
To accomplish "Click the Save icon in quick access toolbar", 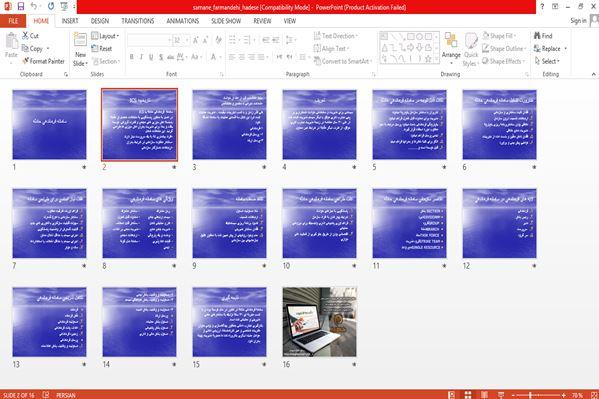I will click(21, 6).
